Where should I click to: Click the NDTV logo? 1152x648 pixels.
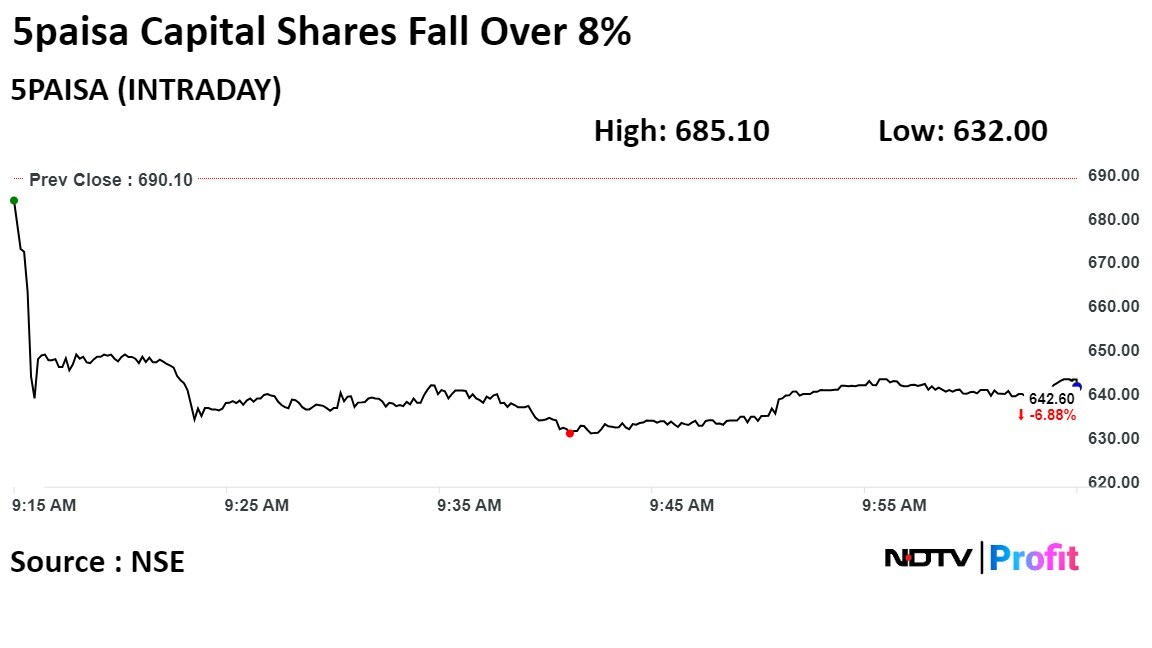tap(927, 558)
